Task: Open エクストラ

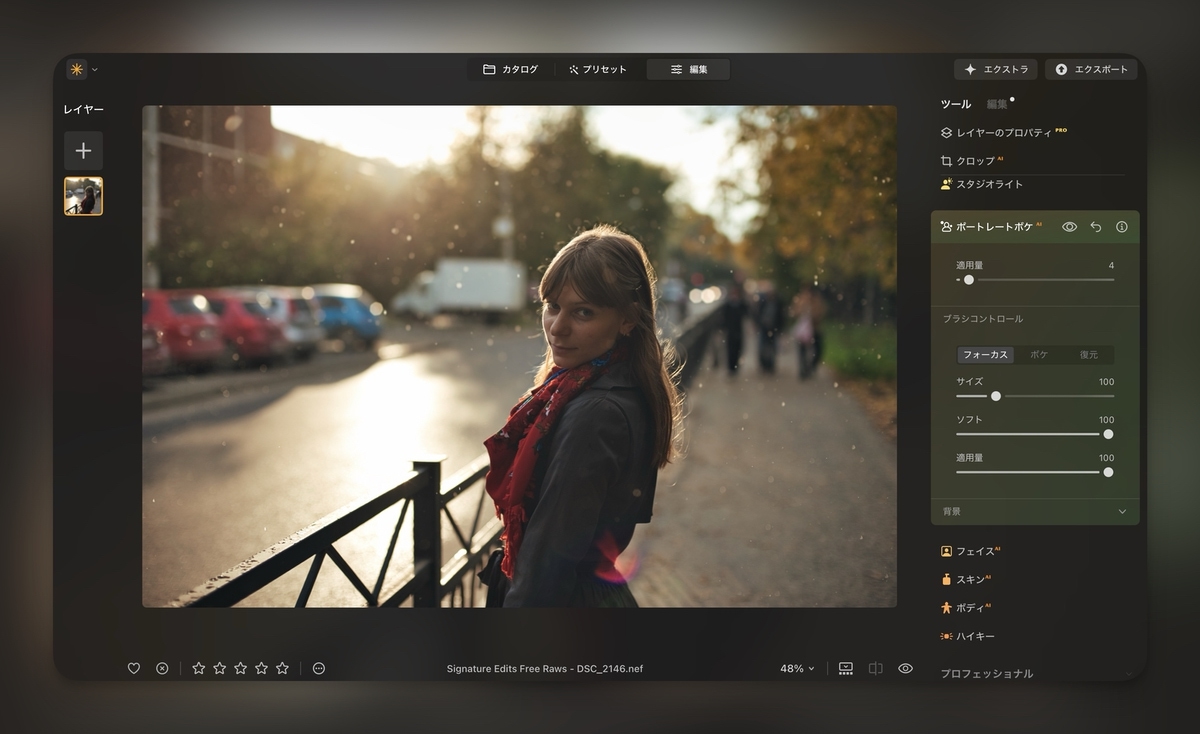Action: (996, 69)
